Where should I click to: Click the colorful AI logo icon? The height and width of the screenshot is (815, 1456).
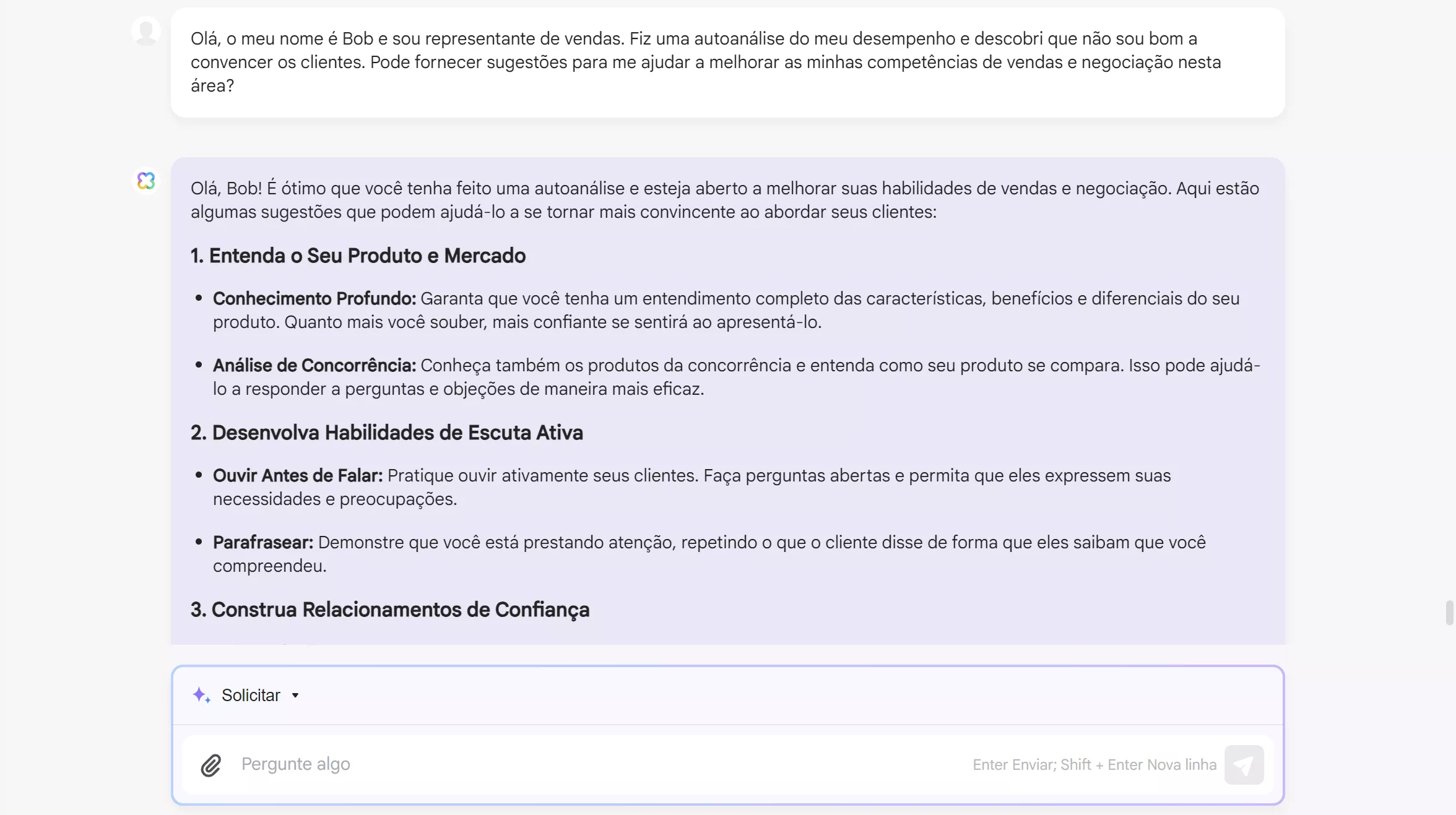tap(146, 180)
